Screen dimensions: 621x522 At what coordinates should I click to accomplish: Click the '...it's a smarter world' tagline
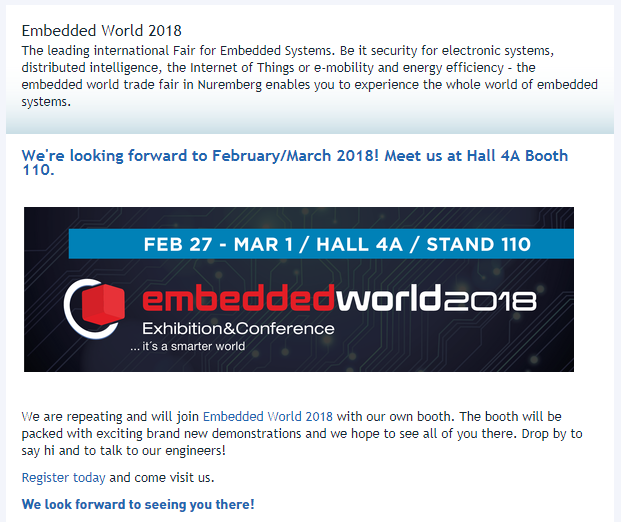(187, 346)
